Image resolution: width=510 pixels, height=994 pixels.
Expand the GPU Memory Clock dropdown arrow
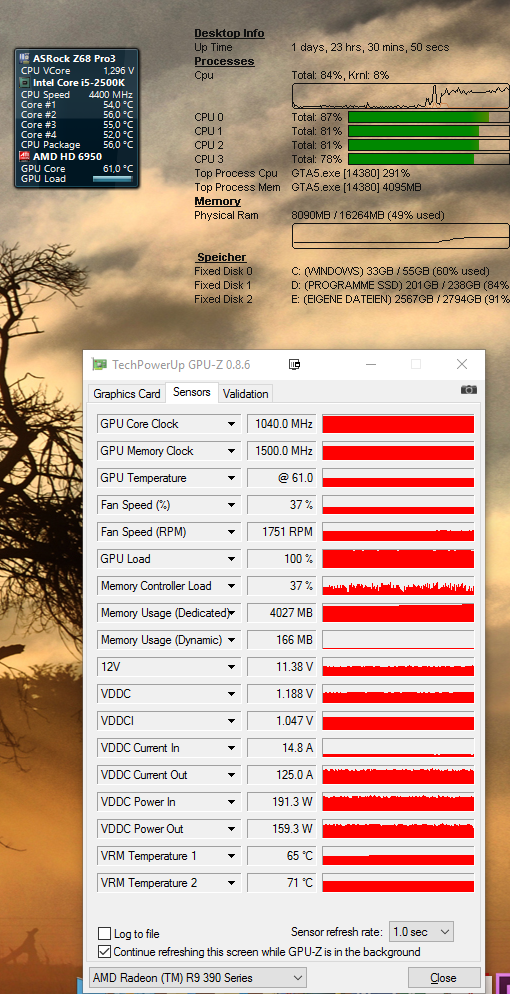coord(232,451)
